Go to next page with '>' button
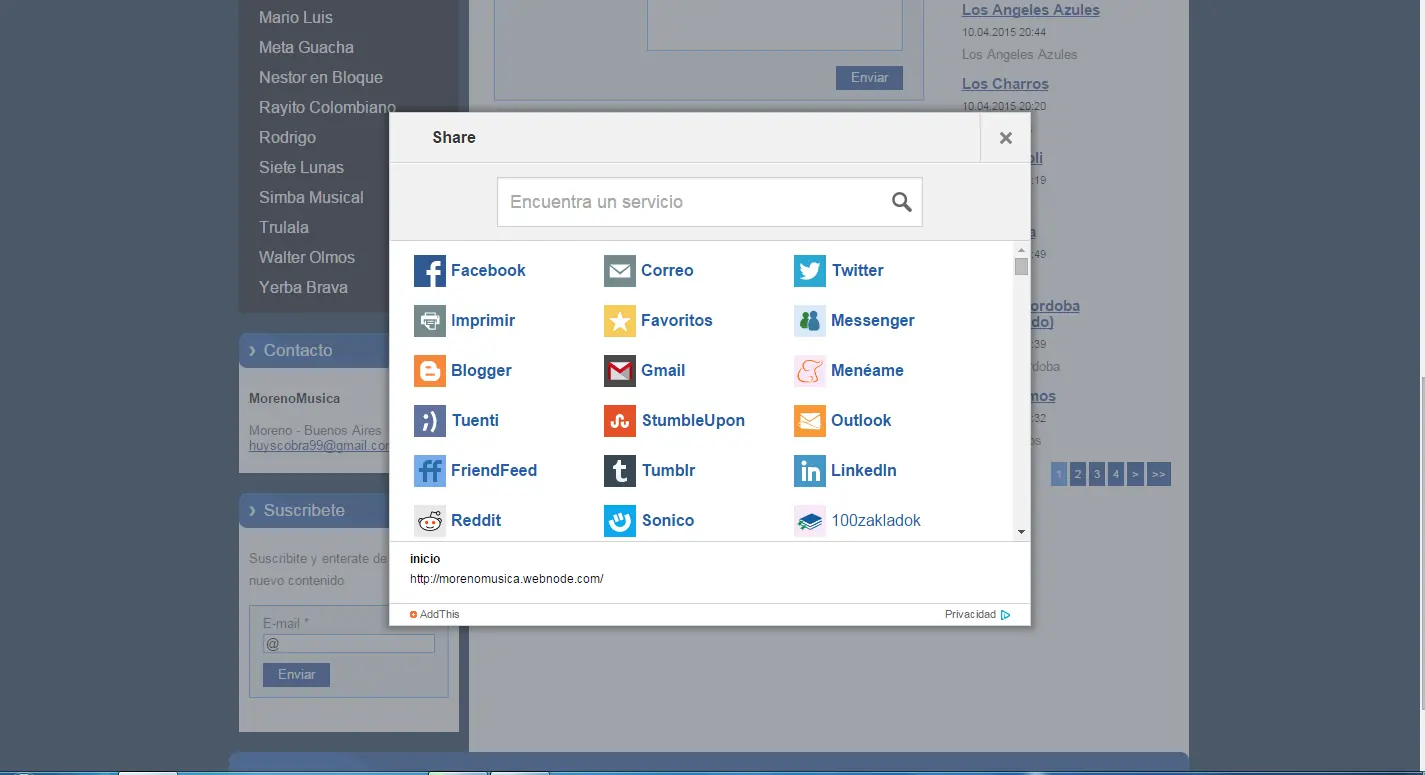Screen dimensions: 1425x775 (x=1135, y=475)
